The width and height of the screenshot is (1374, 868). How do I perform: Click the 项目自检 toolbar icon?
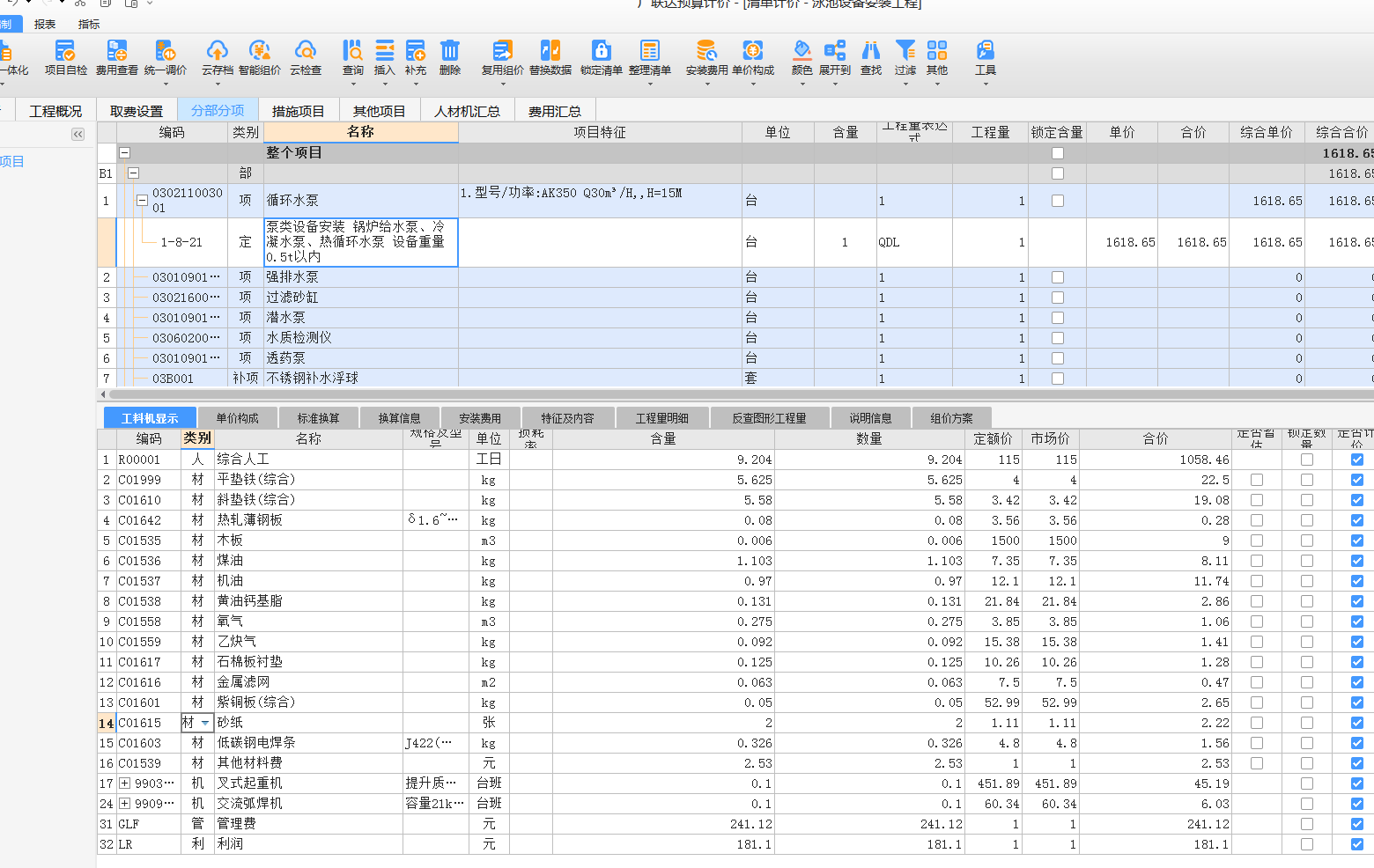click(65, 57)
